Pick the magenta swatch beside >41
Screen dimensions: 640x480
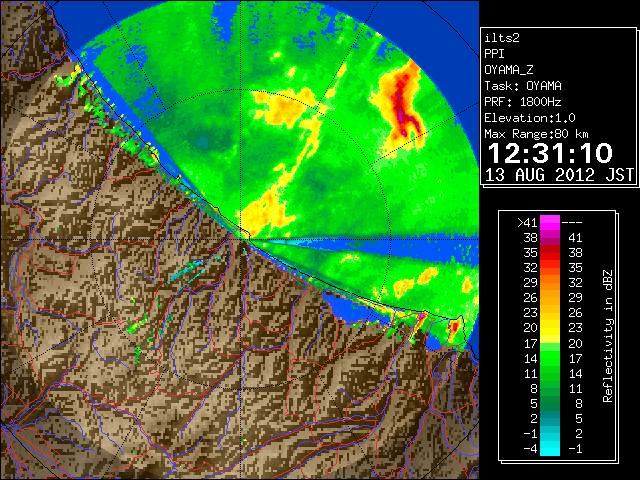click(x=550, y=223)
